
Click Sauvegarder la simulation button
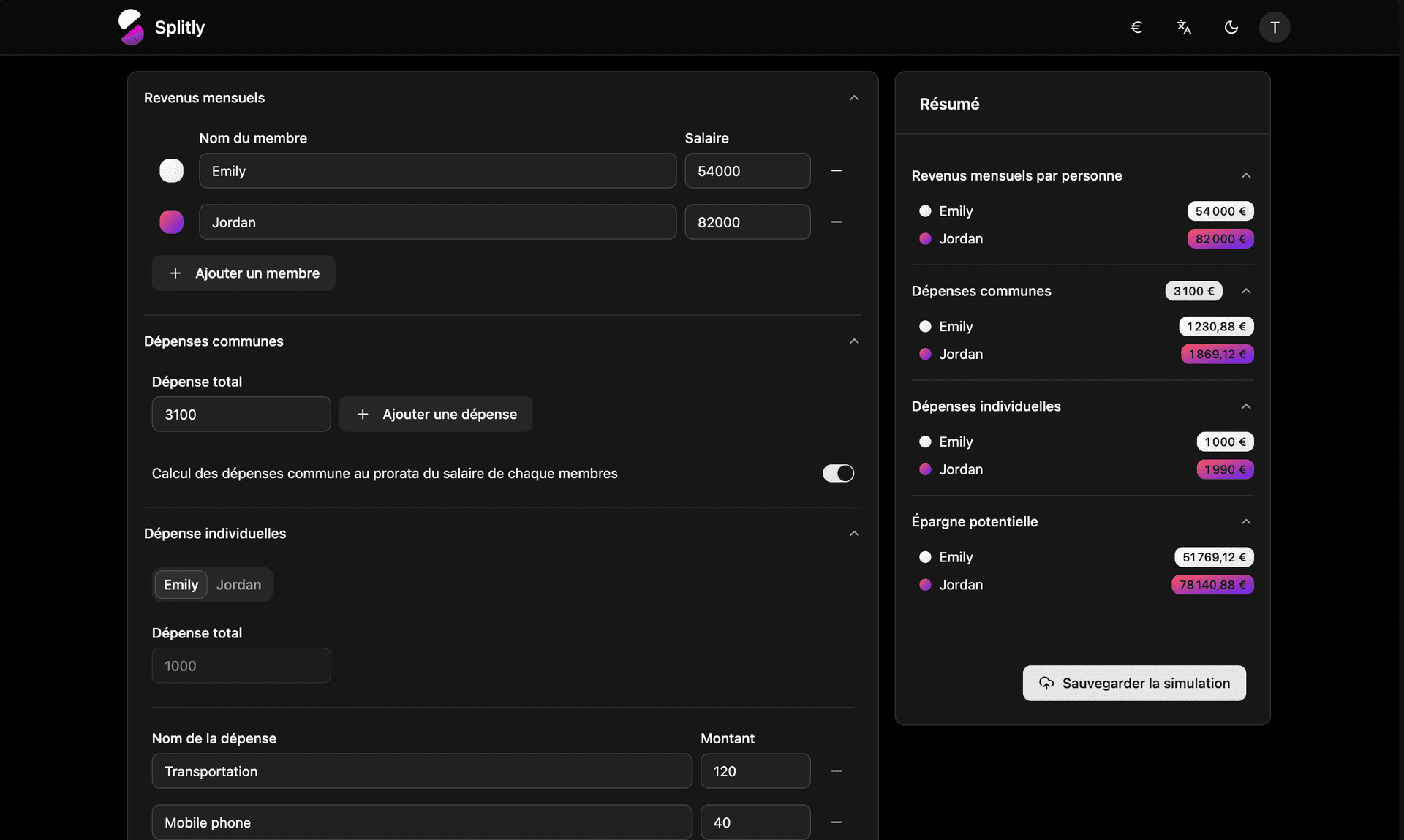click(x=1134, y=683)
